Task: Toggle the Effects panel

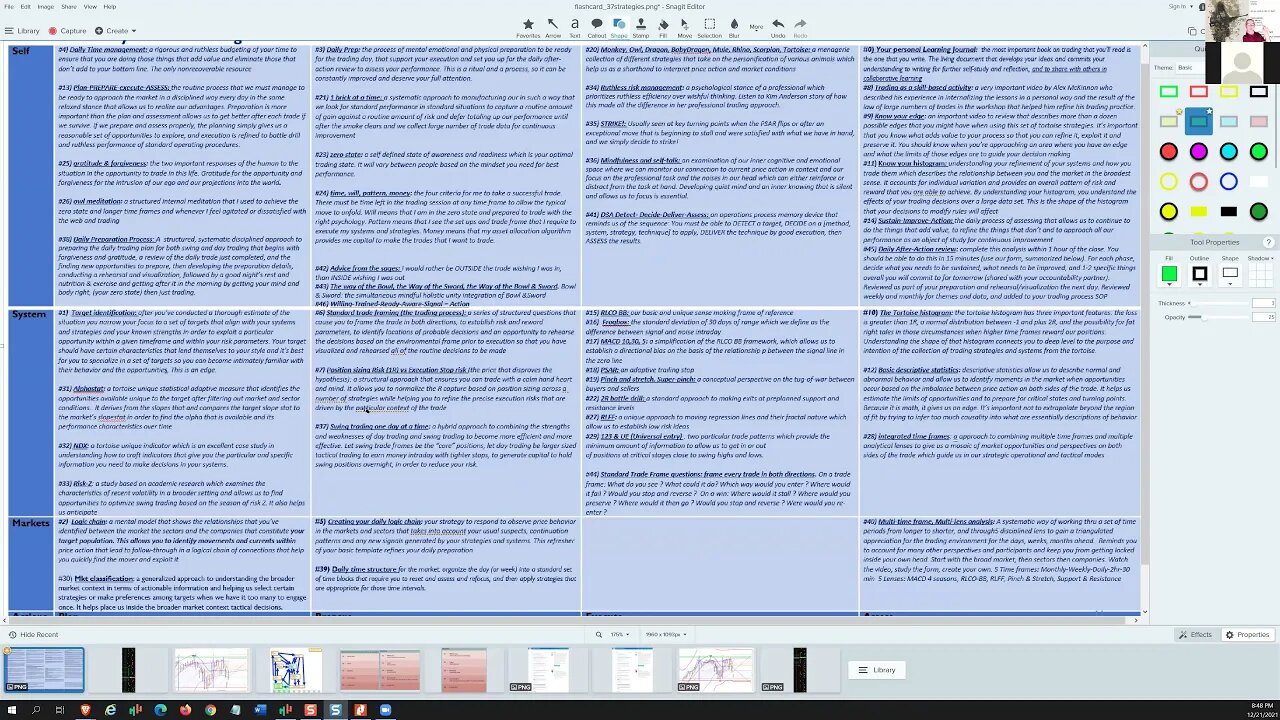Action: tap(1195, 635)
